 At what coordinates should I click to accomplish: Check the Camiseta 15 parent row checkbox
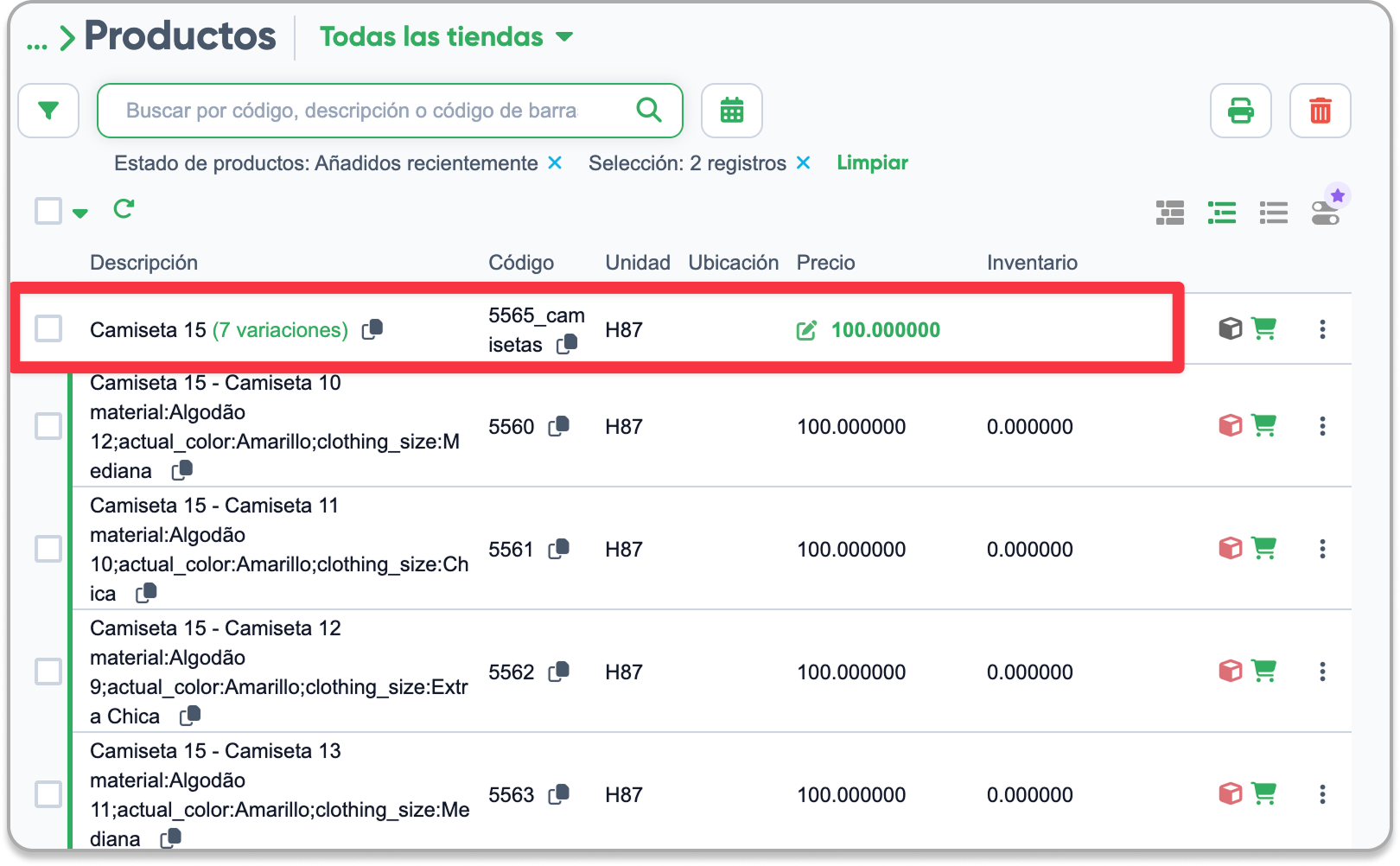(48, 328)
